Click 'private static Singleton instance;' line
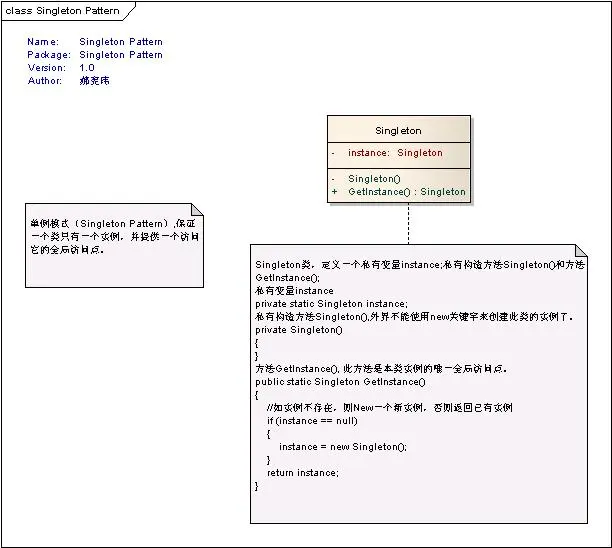This screenshot has height=548, width=612. point(331,304)
